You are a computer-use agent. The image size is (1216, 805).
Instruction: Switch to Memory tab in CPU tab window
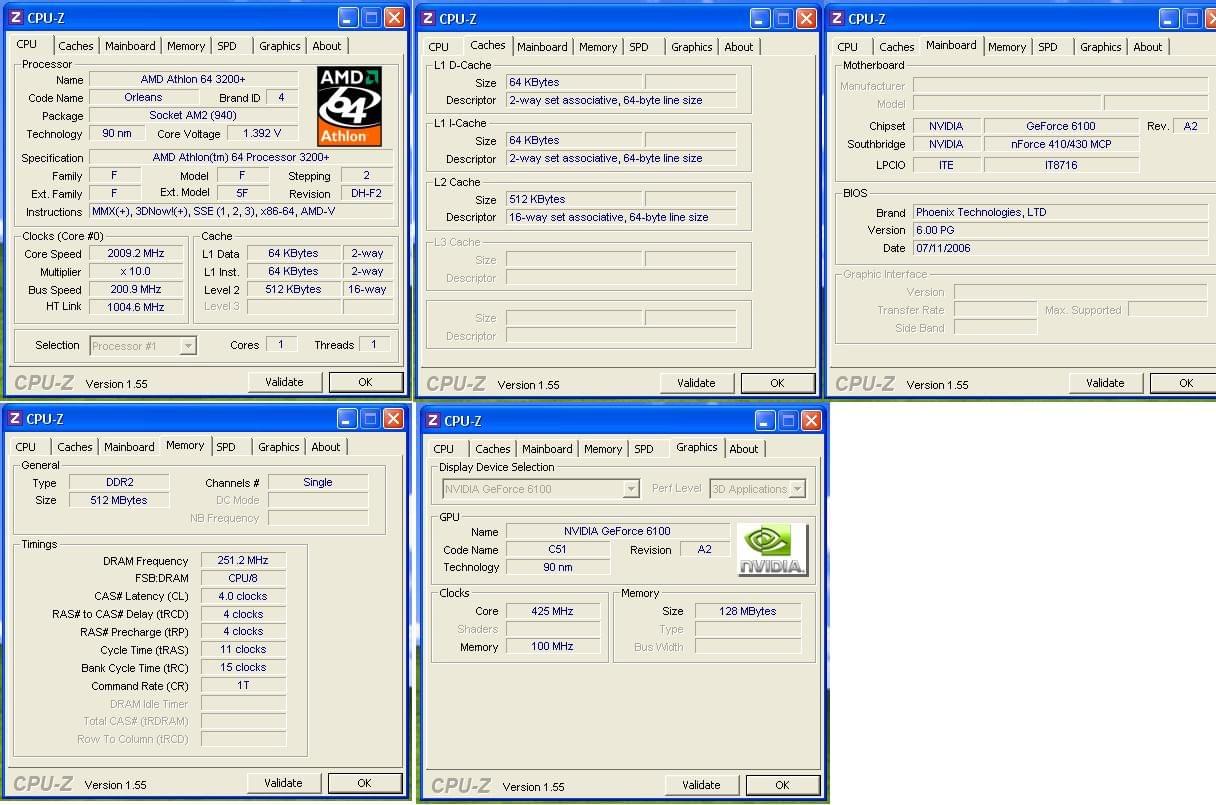coord(186,46)
